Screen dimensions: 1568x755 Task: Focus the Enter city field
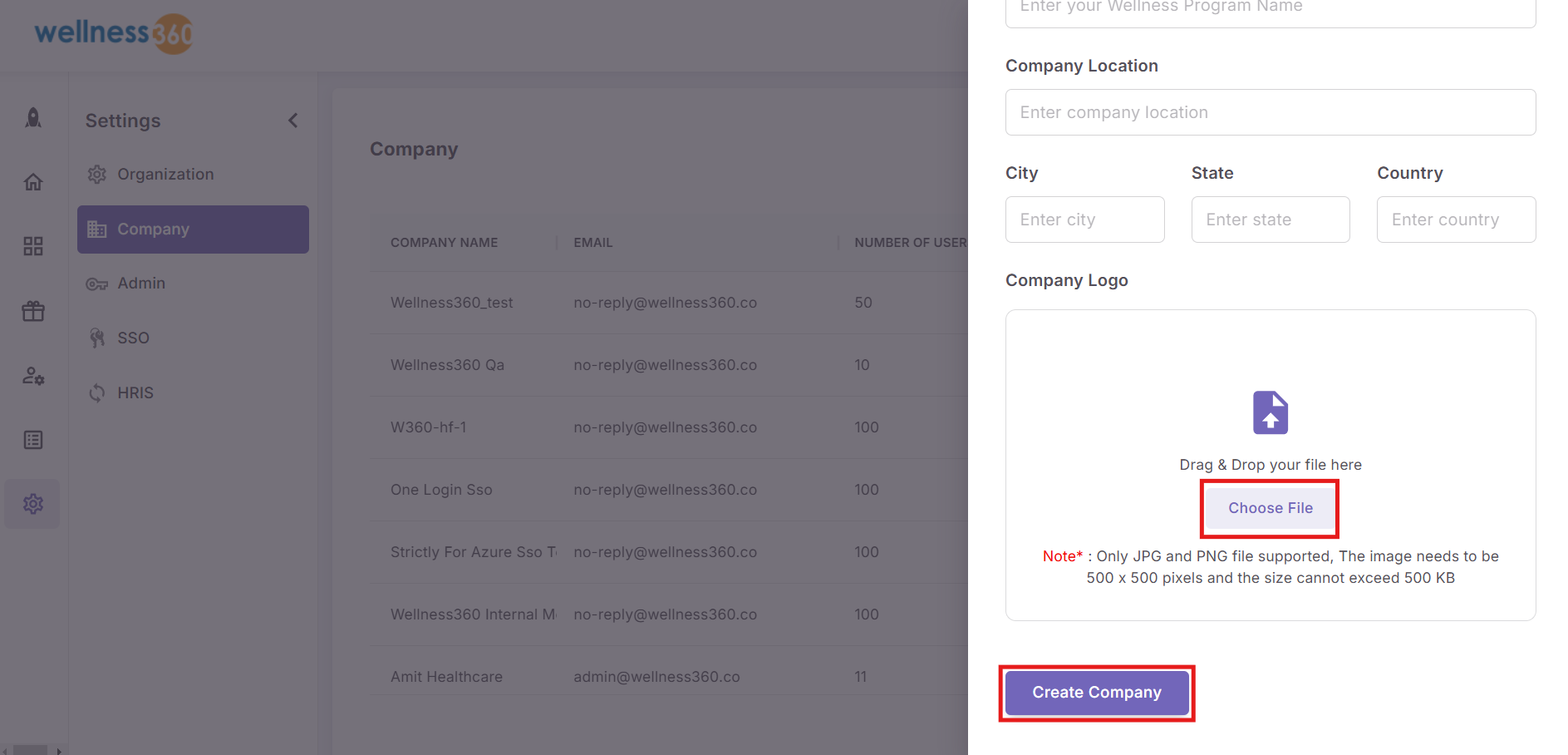[x=1085, y=220]
